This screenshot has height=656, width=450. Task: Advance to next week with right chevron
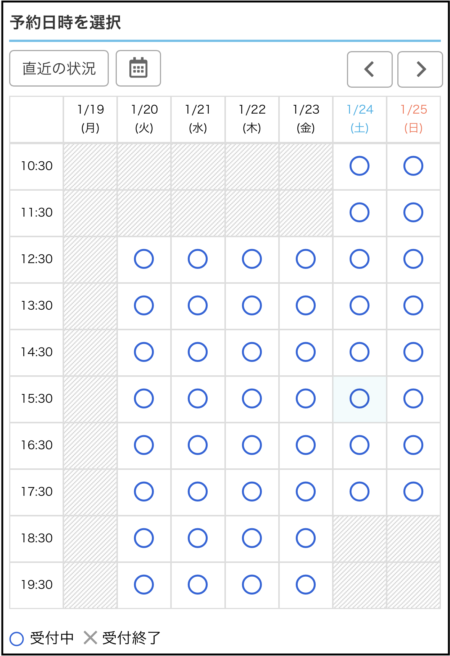coord(420,69)
